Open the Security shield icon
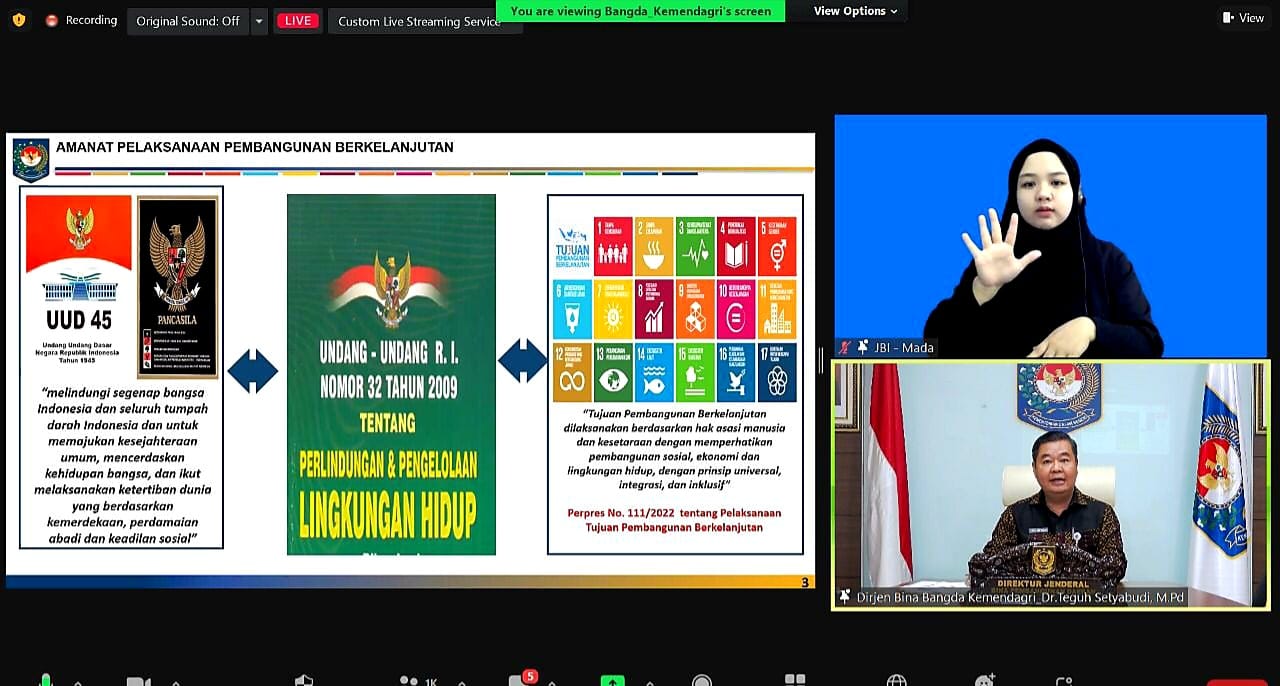Image resolution: width=1280 pixels, height=686 pixels. 304,681
